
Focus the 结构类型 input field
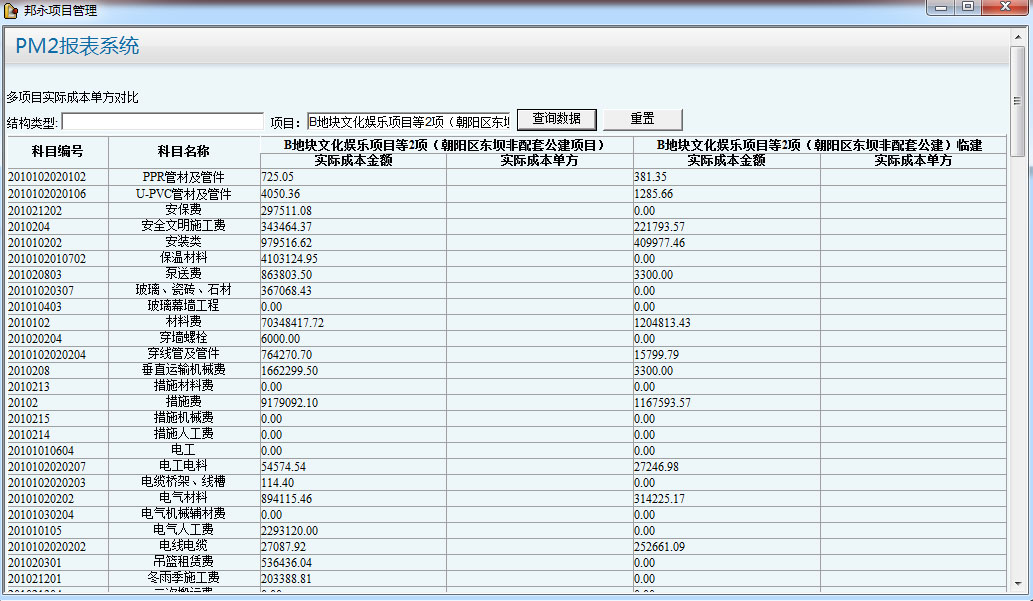point(162,121)
